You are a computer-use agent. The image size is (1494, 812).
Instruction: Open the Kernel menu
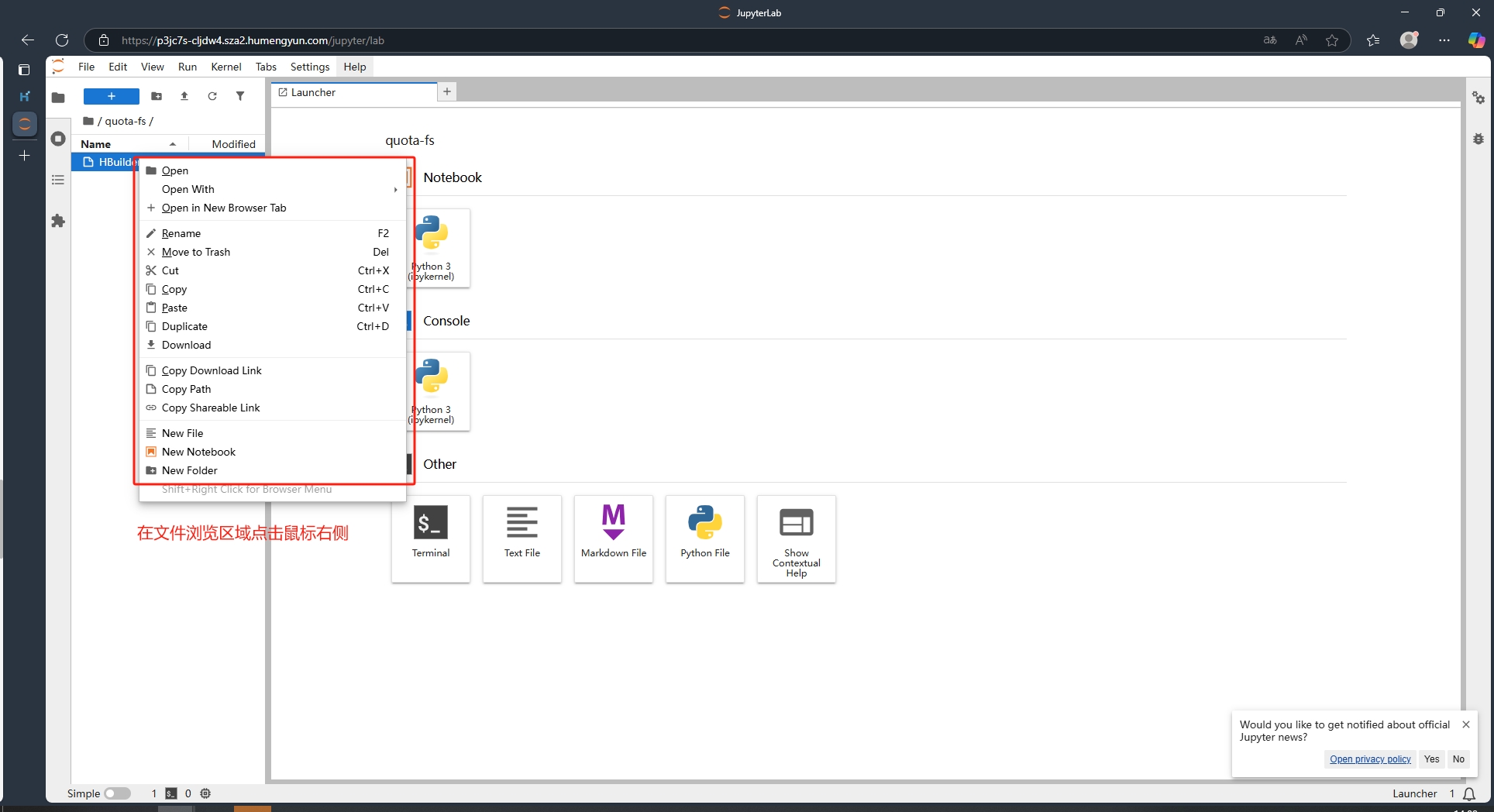(226, 67)
